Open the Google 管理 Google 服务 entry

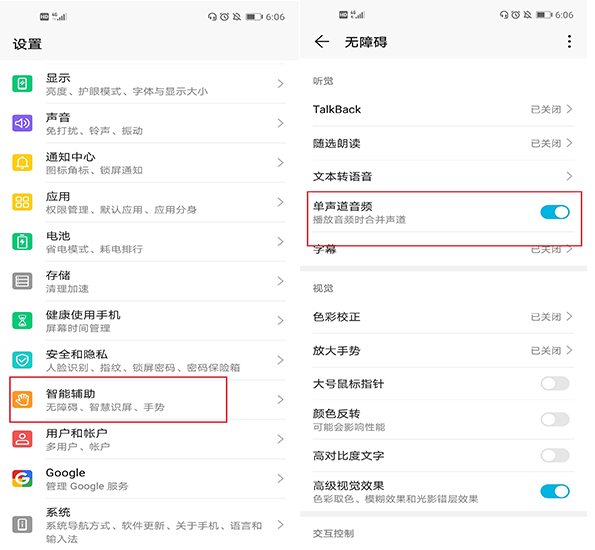(x=149, y=479)
